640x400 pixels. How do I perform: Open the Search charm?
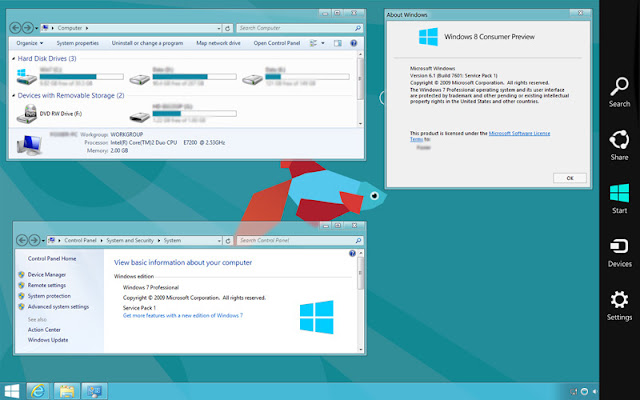(619, 92)
